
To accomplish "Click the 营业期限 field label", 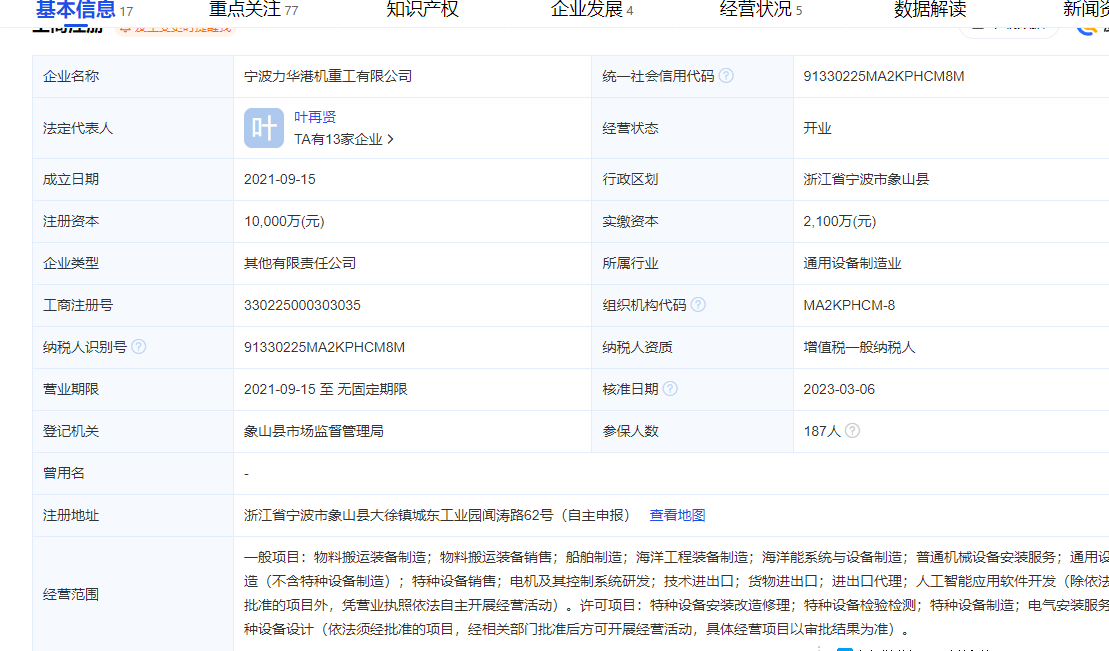I will coord(71,389).
